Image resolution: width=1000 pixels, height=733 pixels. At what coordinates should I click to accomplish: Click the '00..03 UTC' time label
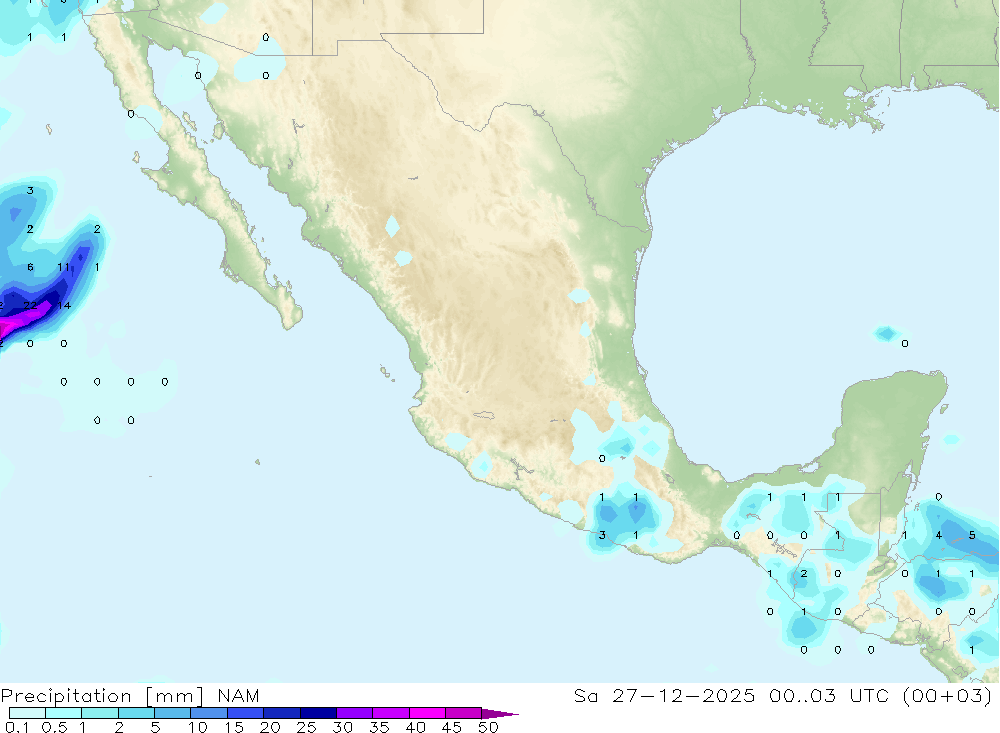tap(829, 695)
